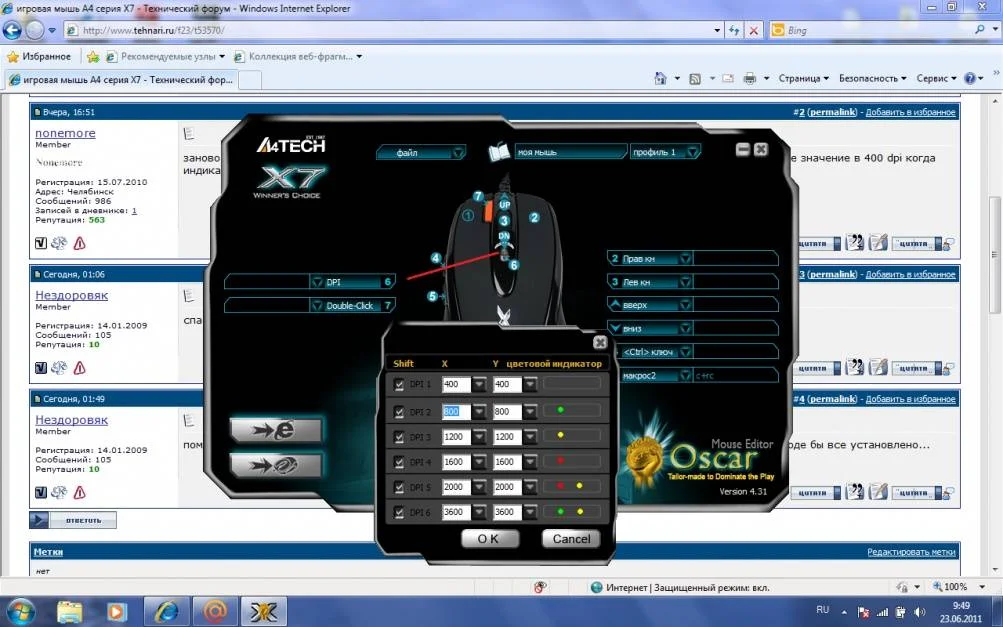Click the DPI 2 X value field showing 800
The width and height of the screenshot is (1003, 627).
pos(456,412)
